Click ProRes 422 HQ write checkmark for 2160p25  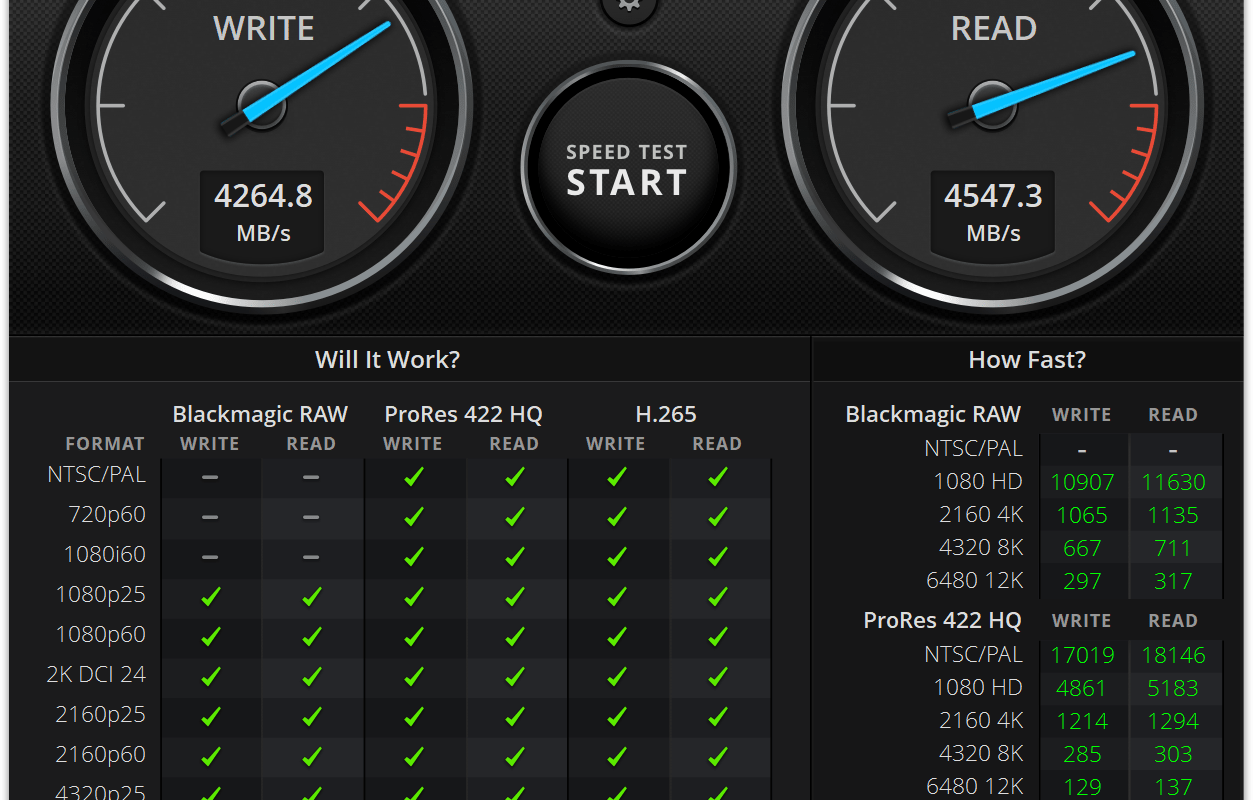click(413, 717)
